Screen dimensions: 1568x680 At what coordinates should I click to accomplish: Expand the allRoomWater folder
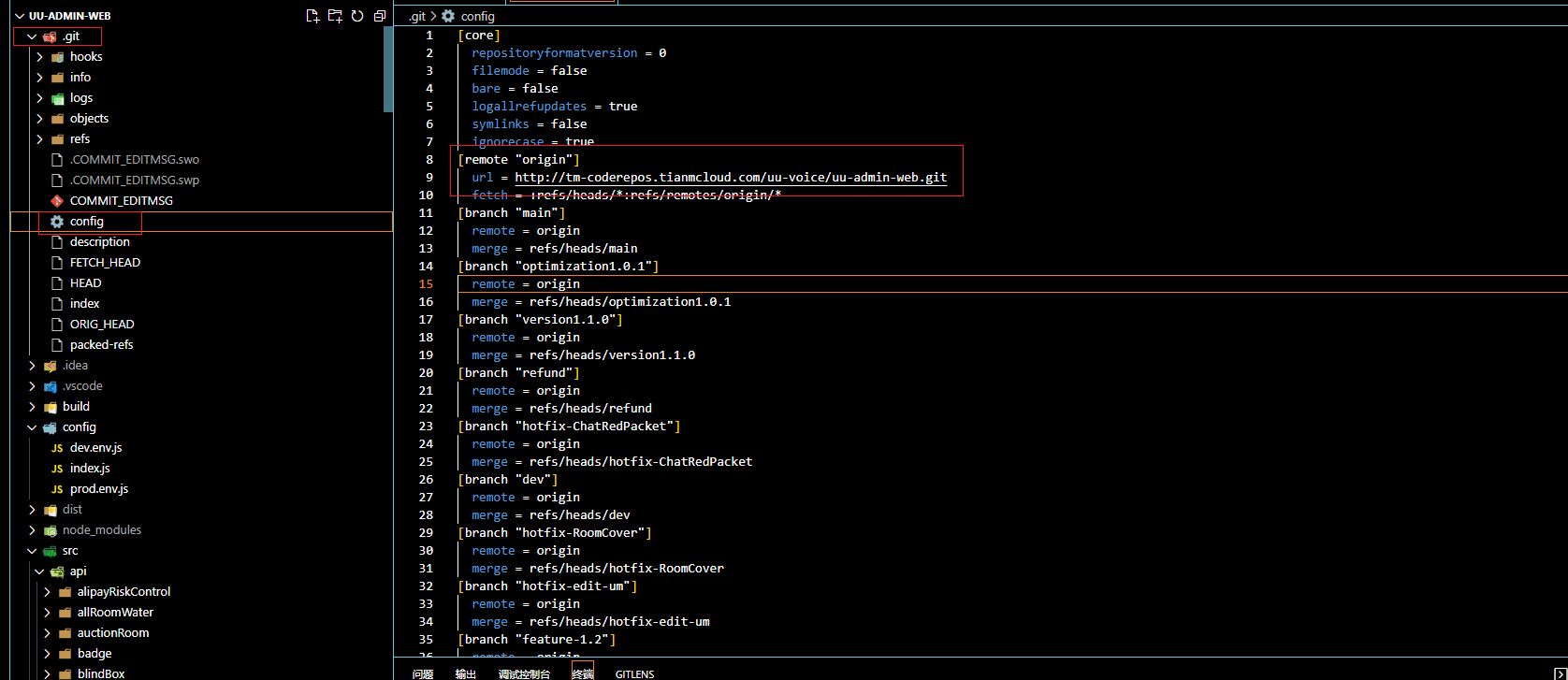(47, 613)
